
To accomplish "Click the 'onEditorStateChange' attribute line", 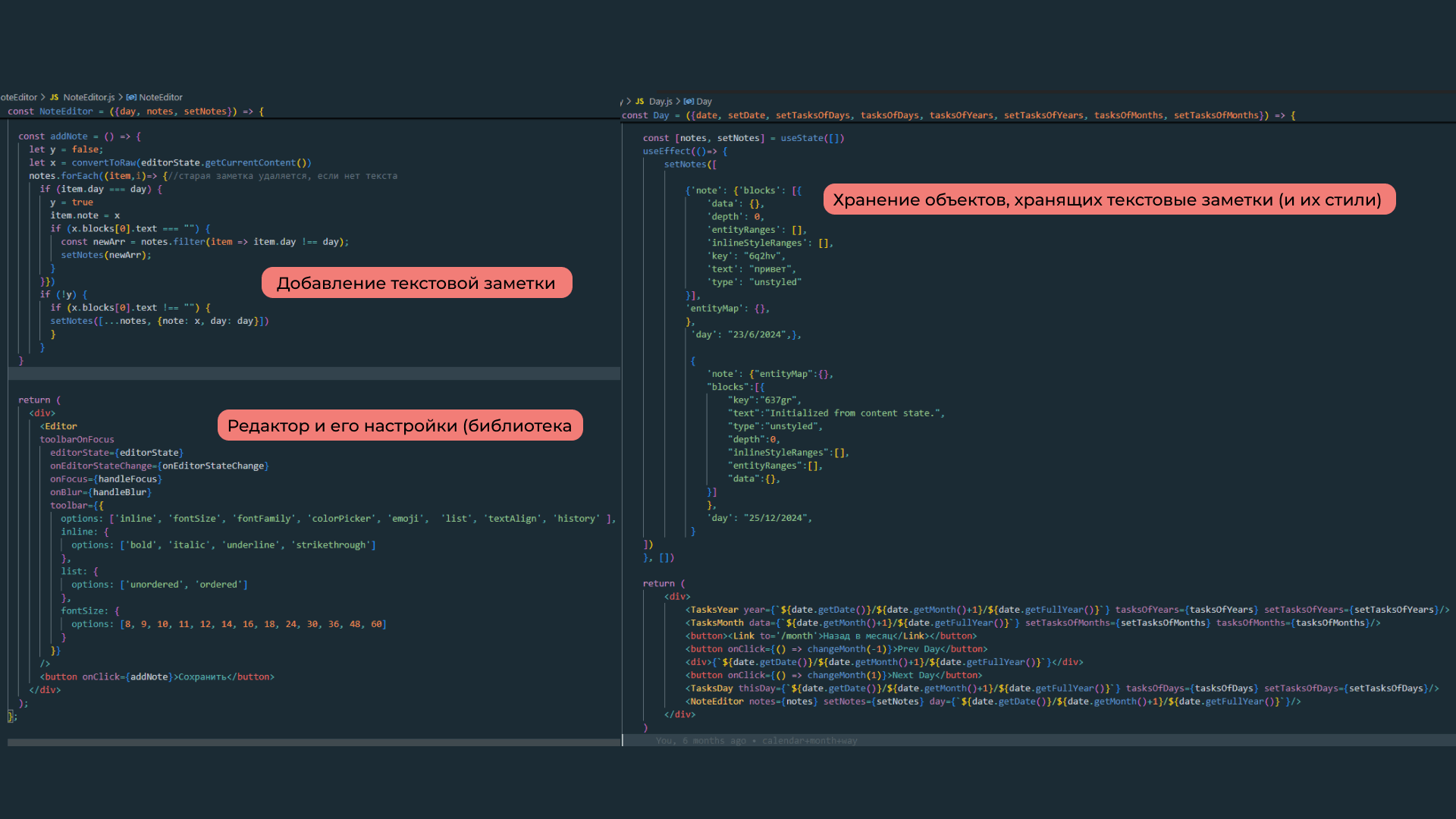I will [x=159, y=466].
